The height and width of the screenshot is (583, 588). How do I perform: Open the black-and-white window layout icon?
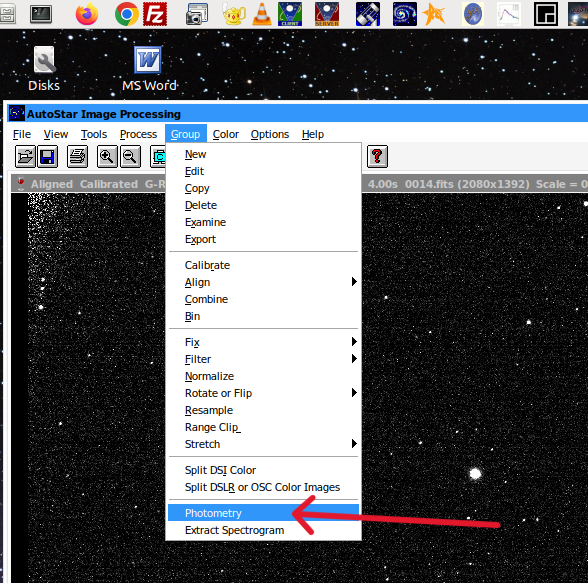click(x=546, y=14)
